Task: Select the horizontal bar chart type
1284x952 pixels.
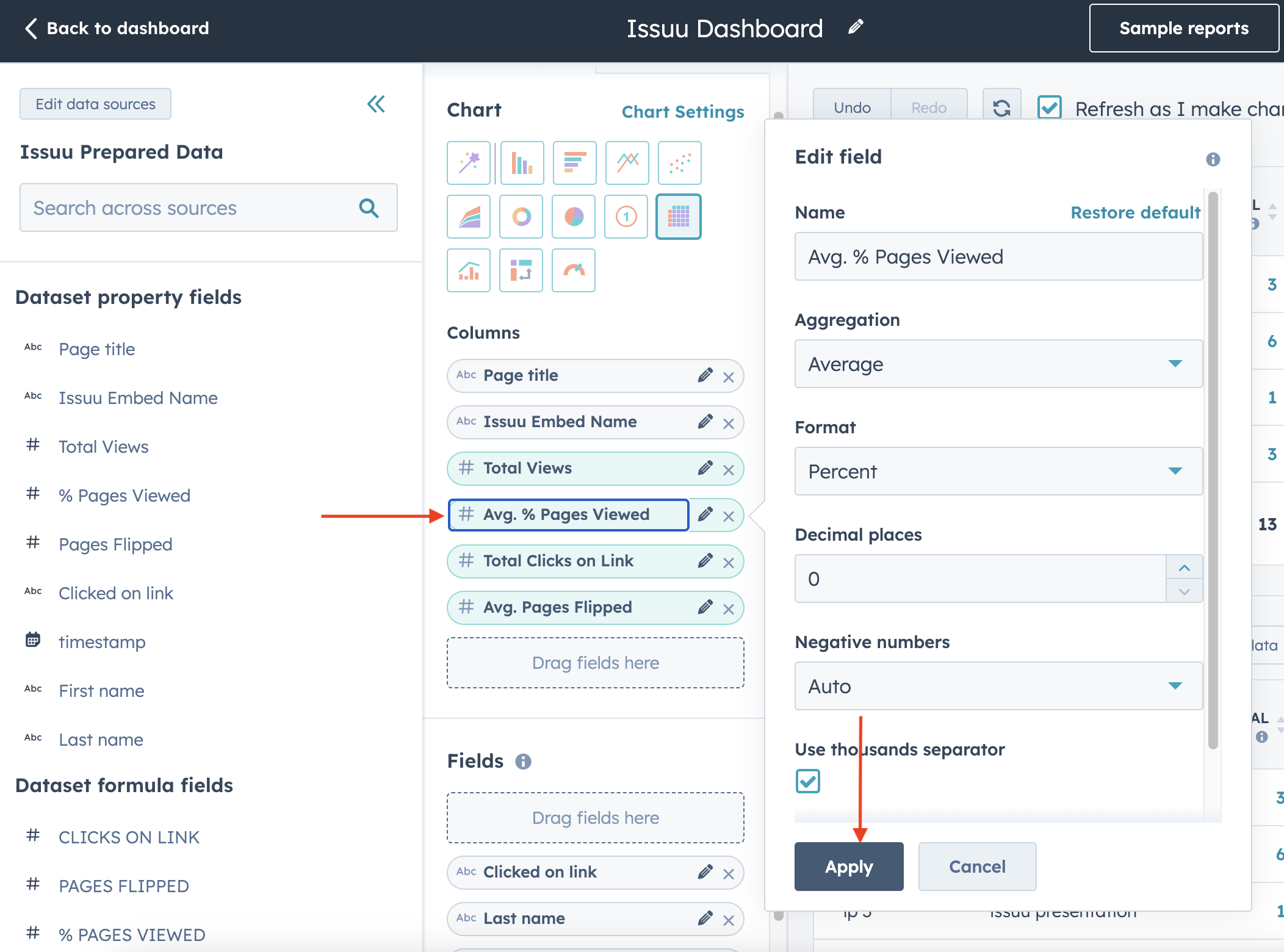Action: [574, 163]
